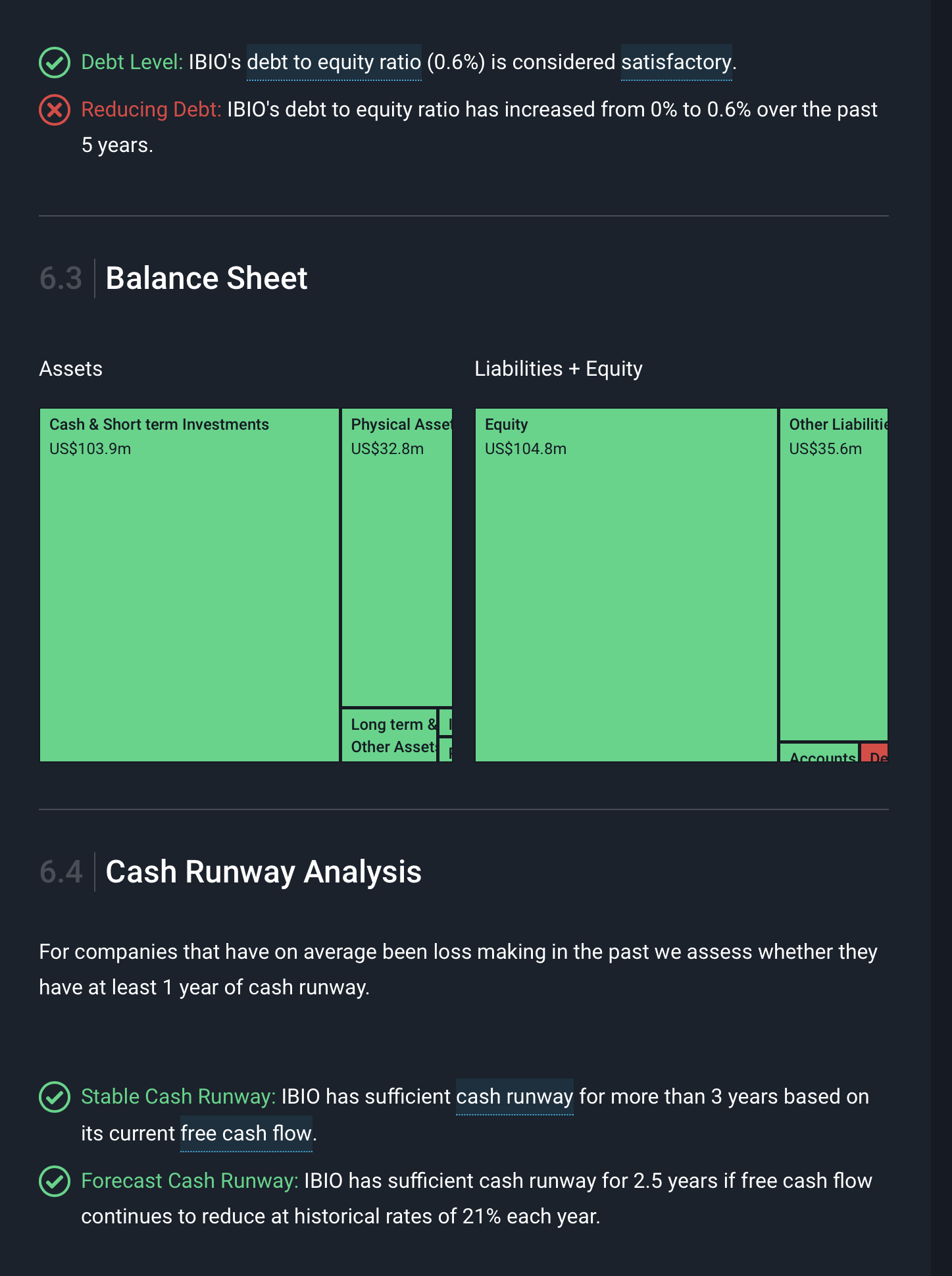Click the green Debt Level label
The image size is (952, 1276).
pos(132,63)
